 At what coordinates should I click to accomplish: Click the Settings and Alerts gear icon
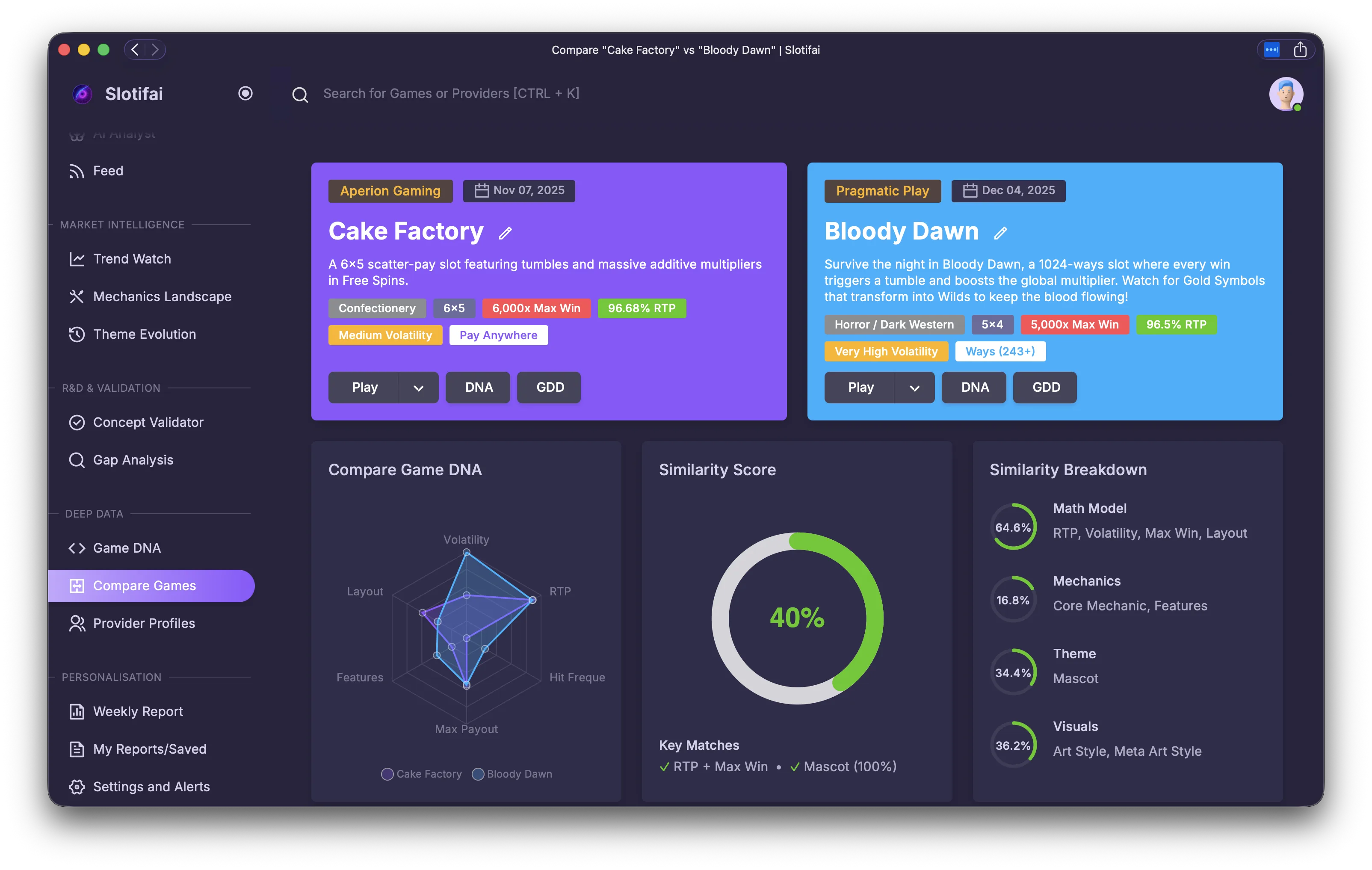click(x=77, y=787)
